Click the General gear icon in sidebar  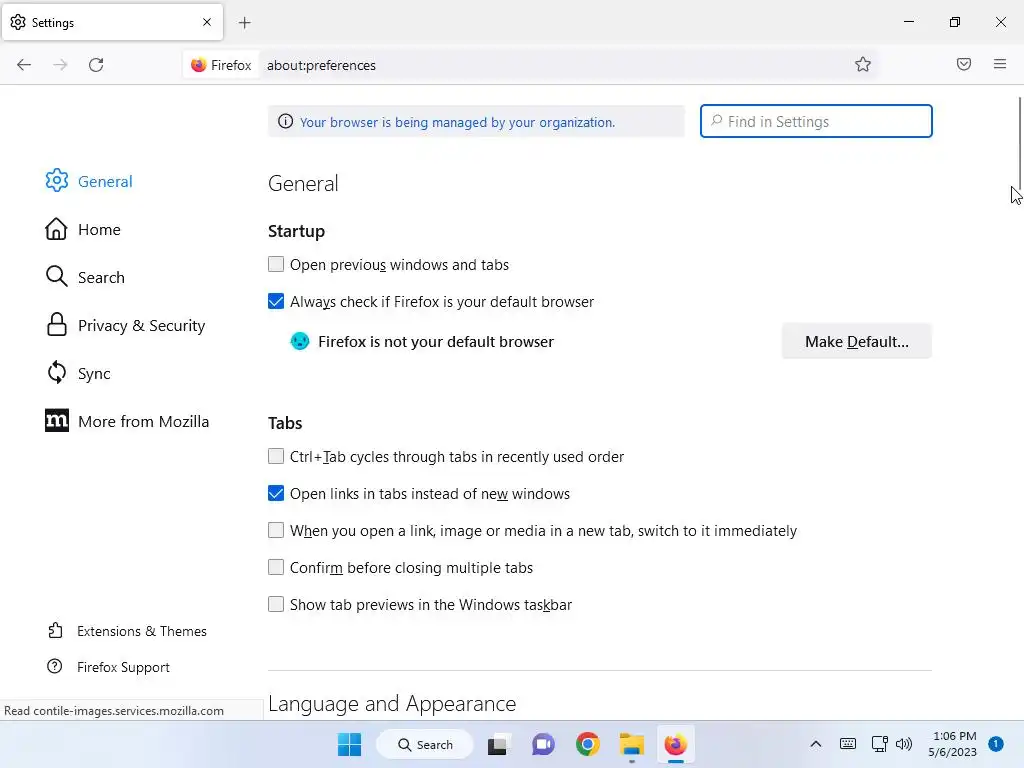[x=57, y=181]
